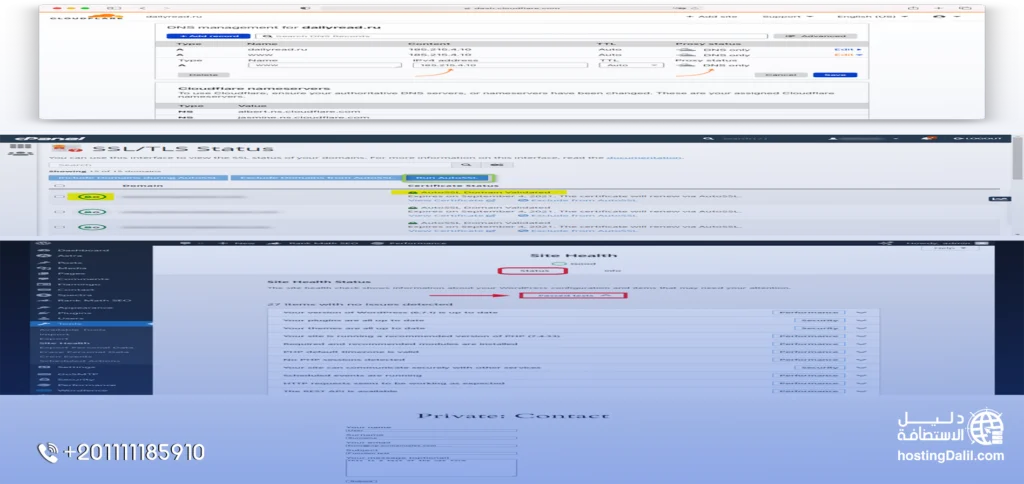Click the Advanced button in Cloudflare
The image size is (1024, 484).
[x=815, y=36]
